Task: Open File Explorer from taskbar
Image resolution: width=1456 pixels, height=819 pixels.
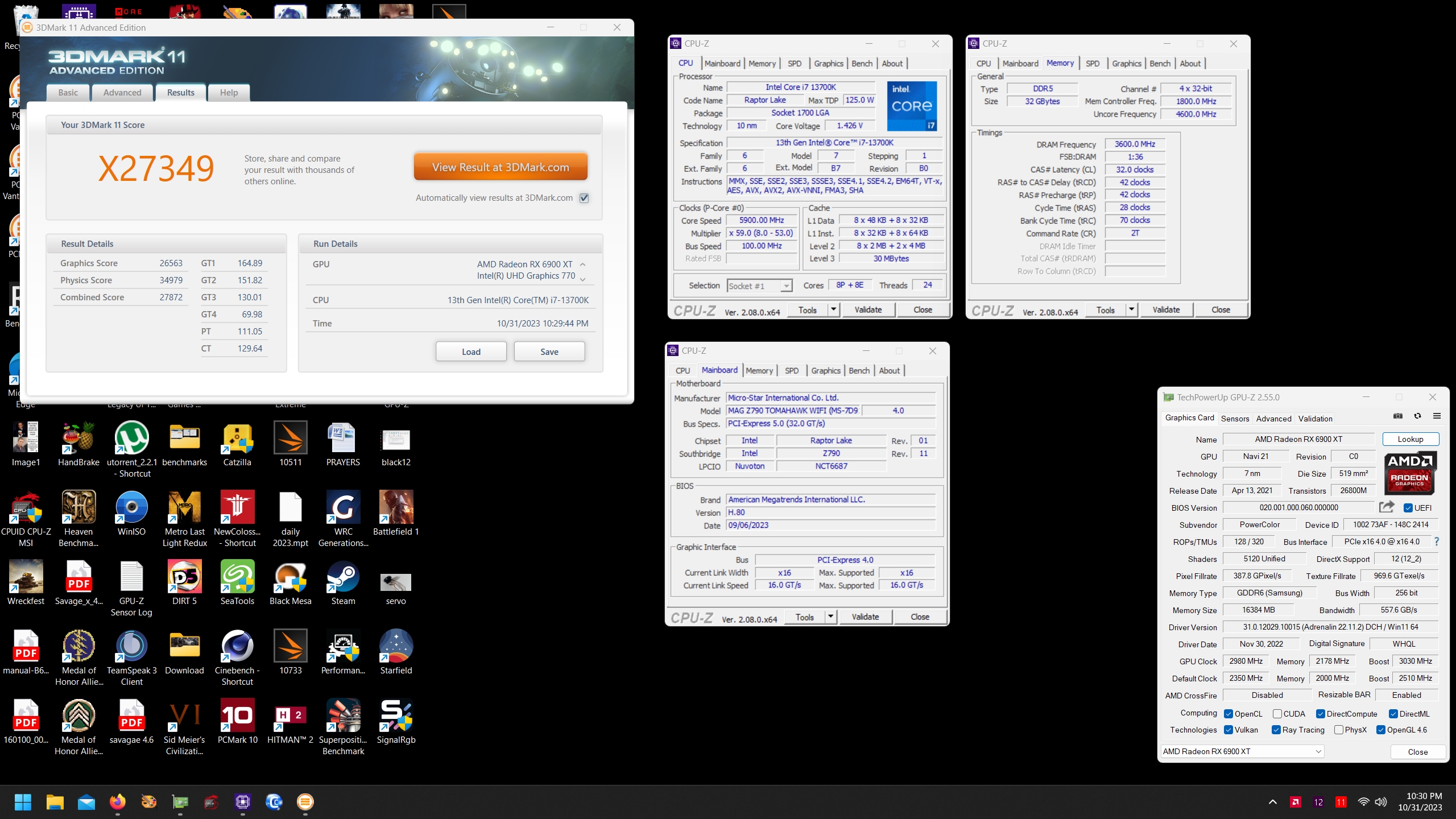Action: pyautogui.click(x=55, y=802)
